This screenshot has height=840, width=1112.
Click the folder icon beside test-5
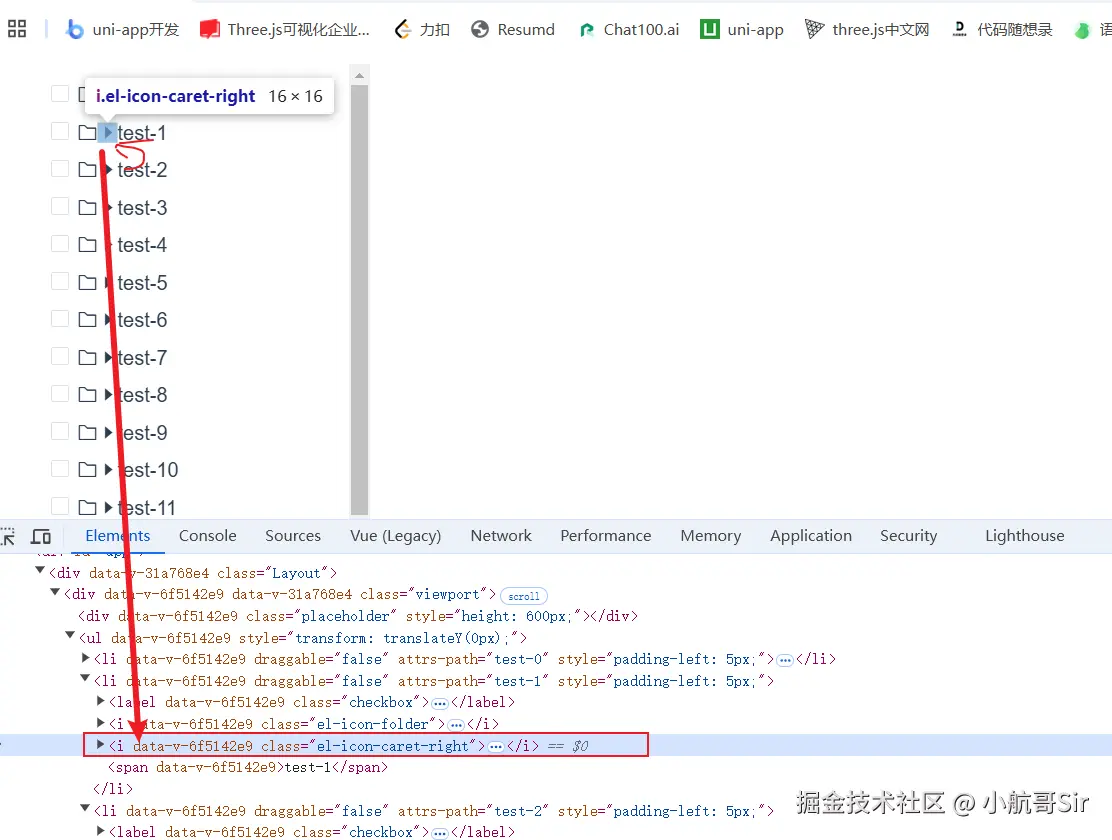point(87,282)
